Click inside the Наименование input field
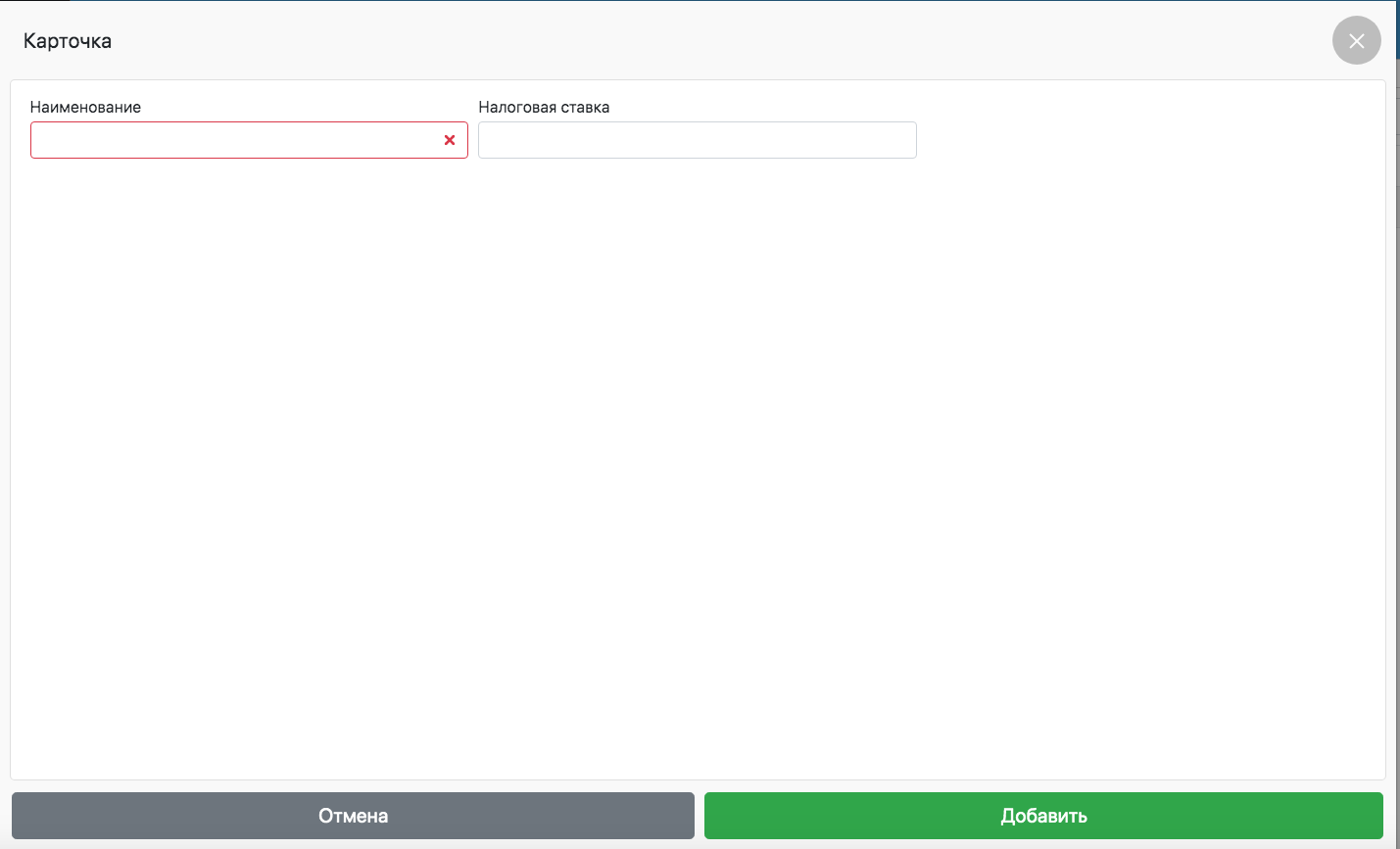 click(x=235, y=140)
